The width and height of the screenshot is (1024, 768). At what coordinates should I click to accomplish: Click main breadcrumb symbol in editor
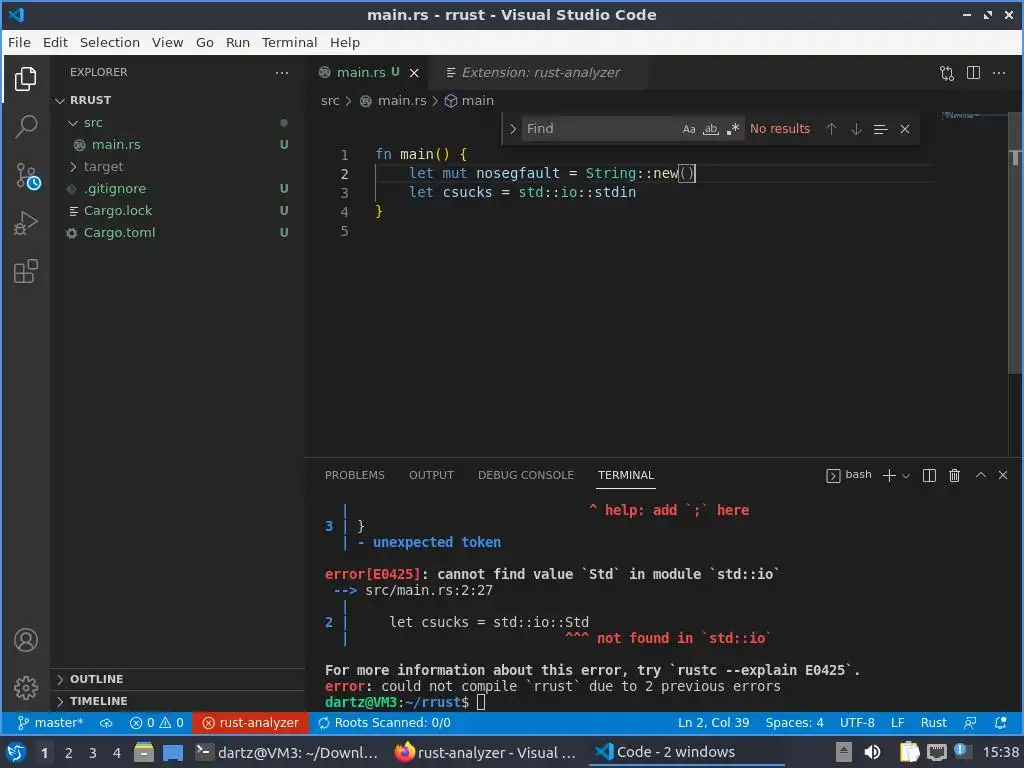pos(470,101)
